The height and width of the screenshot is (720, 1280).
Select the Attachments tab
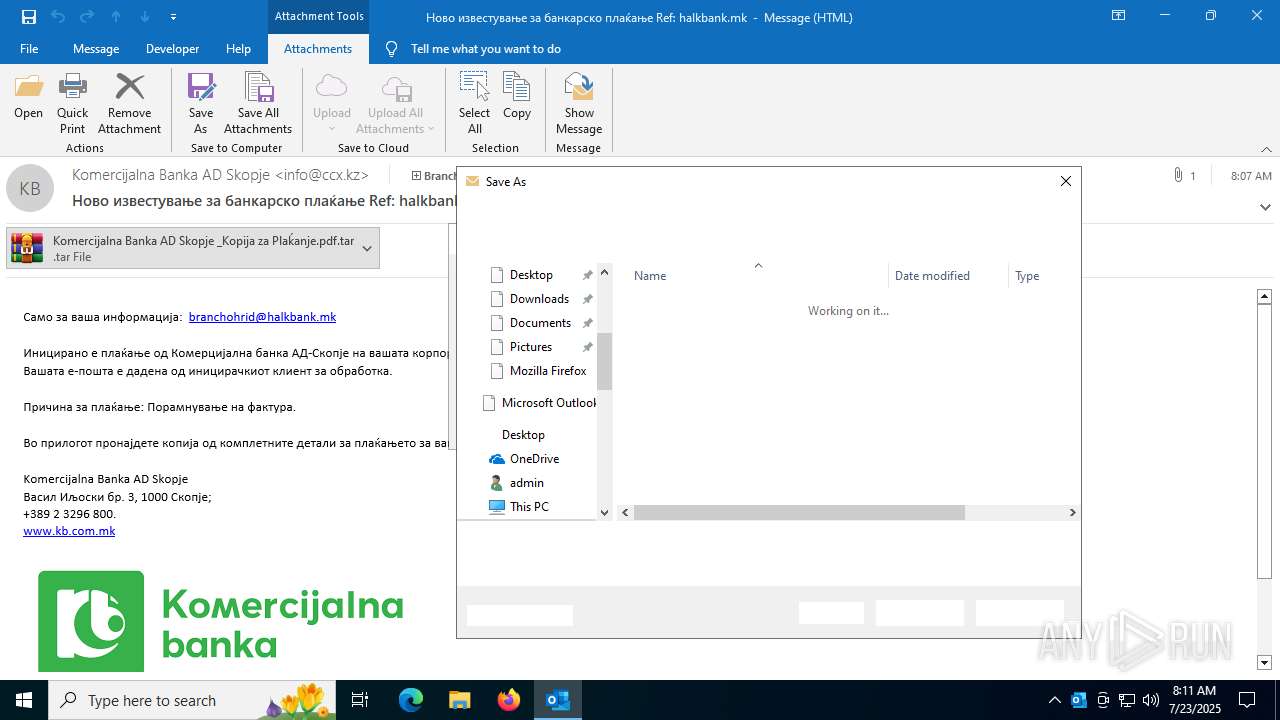[x=318, y=49]
